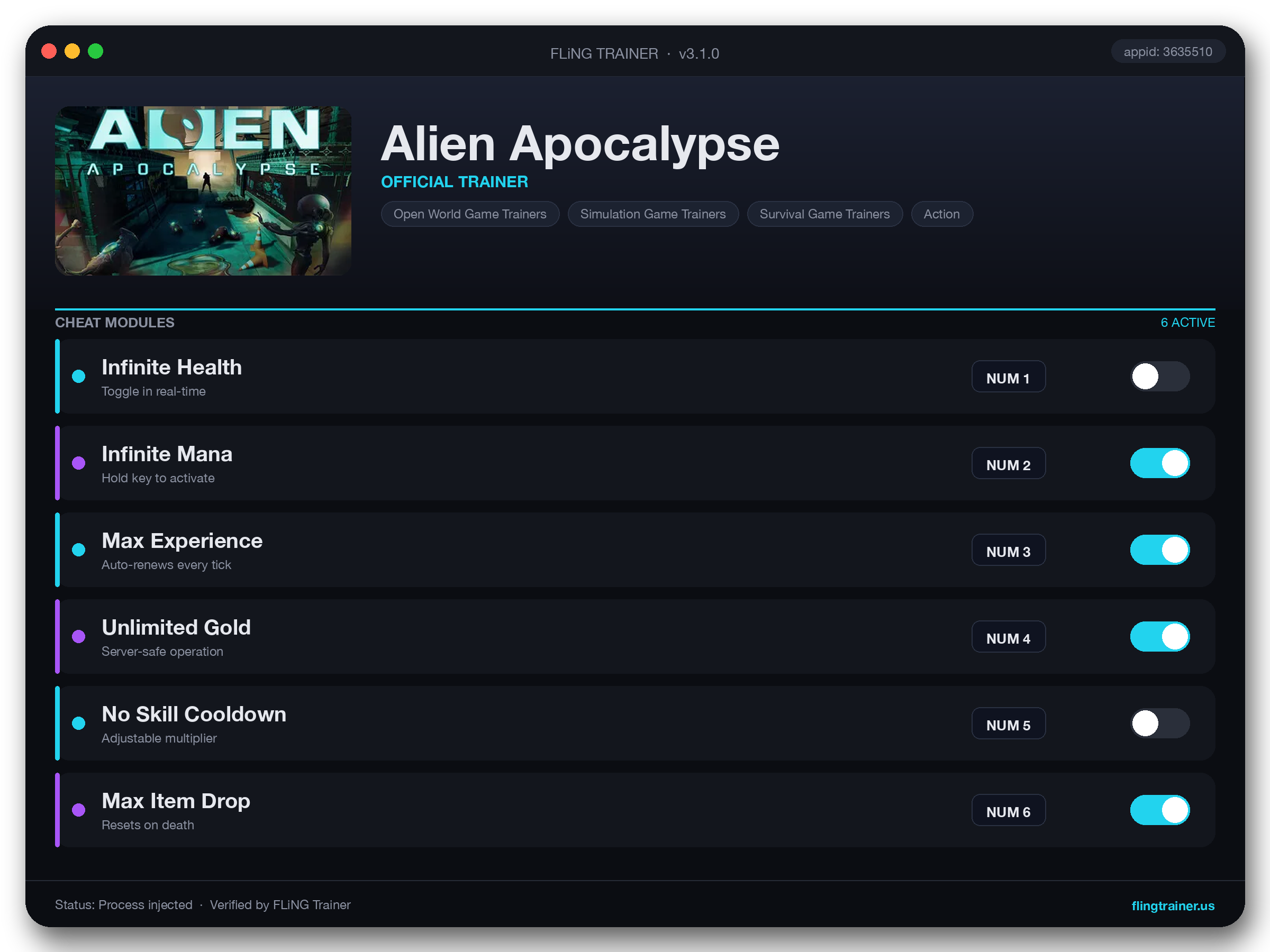Enable the Infinite Health toggle
The height and width of the screenshot is (952, 1270).
click(x=1160, y=377)
